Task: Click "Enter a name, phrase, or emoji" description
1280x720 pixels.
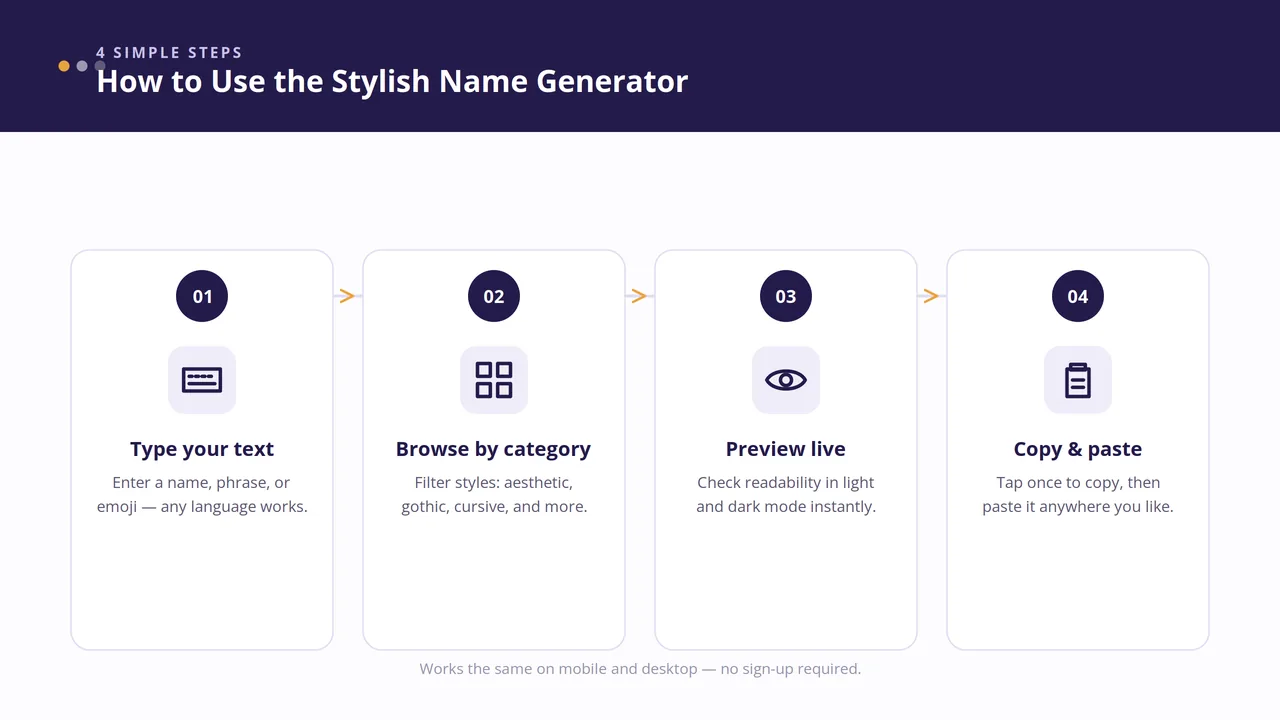Action: coord(202,494)
